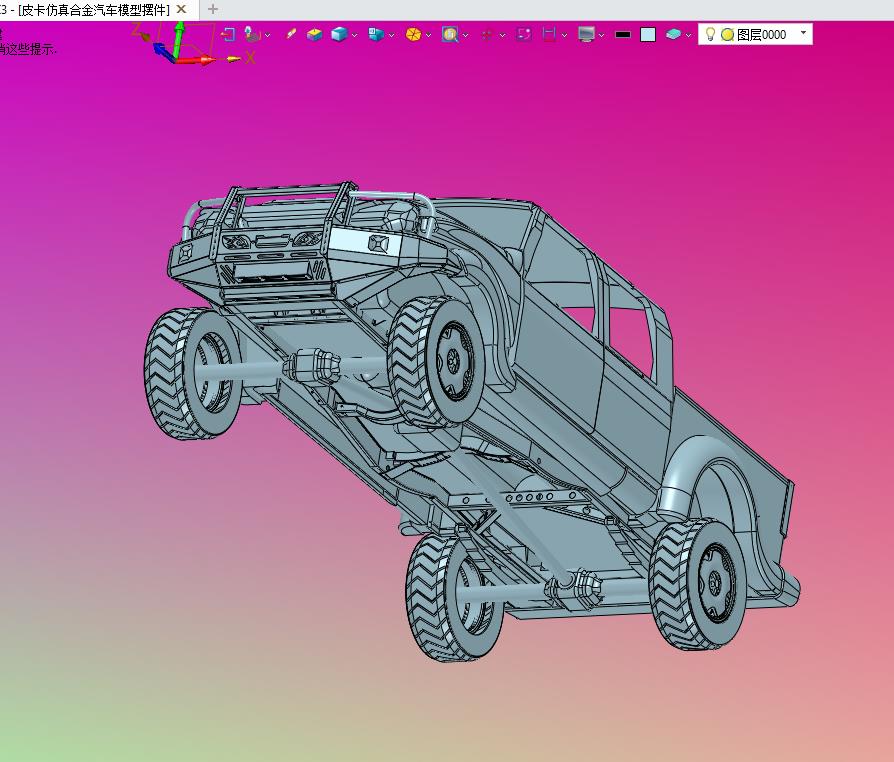Image resolution: width=894 pixels, height=762 pixels.
Task: Click the blue shaded cube icon
Action: click(x=339, y=35)
